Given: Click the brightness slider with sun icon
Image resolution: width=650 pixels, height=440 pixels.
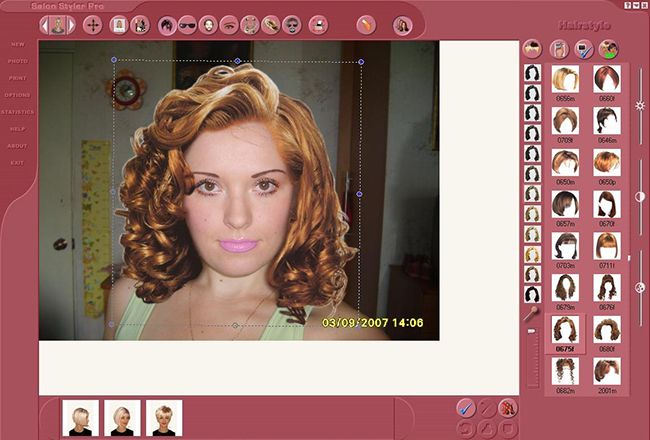Looking at the screenshot, I should [640, 104].
